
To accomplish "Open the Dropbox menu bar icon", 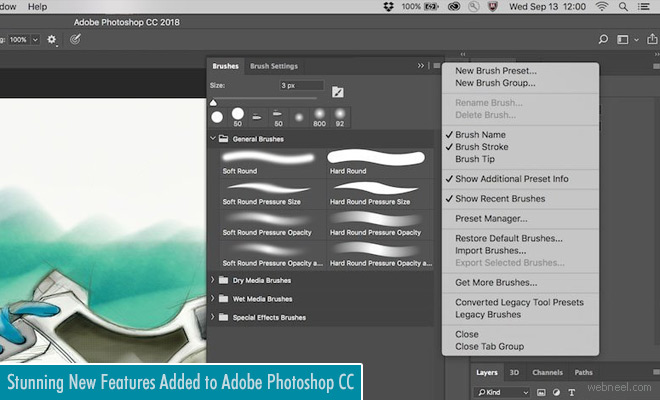I will click(389, 6).
